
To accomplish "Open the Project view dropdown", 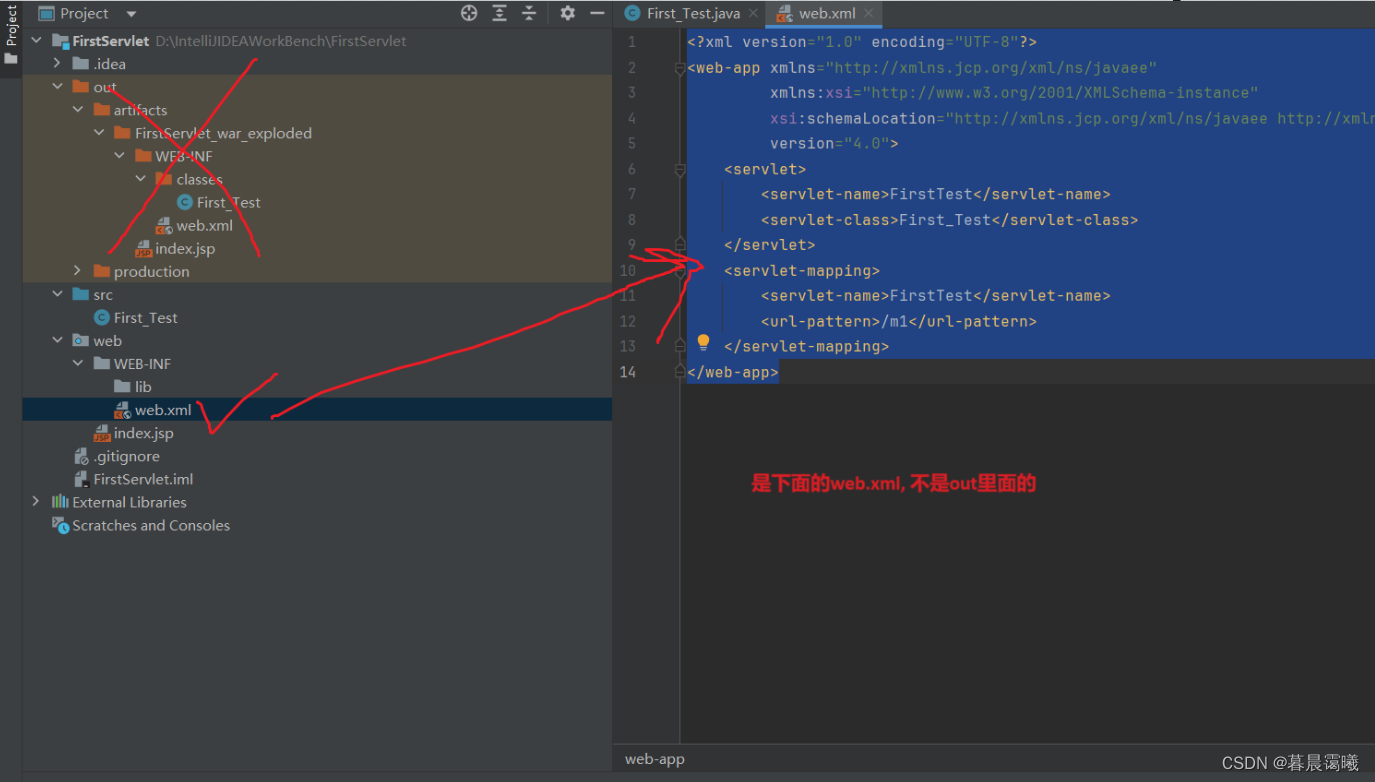I will tap(132, 14).
